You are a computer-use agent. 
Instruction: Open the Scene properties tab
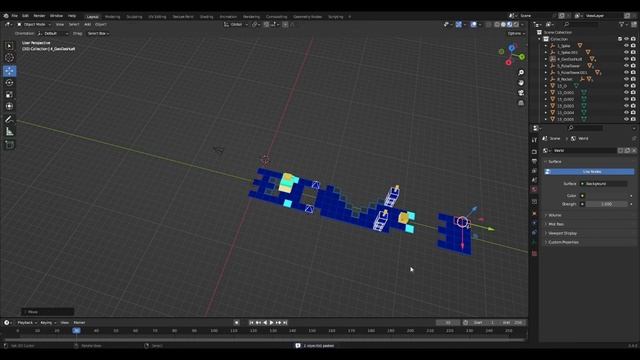[x=534, y=180]
